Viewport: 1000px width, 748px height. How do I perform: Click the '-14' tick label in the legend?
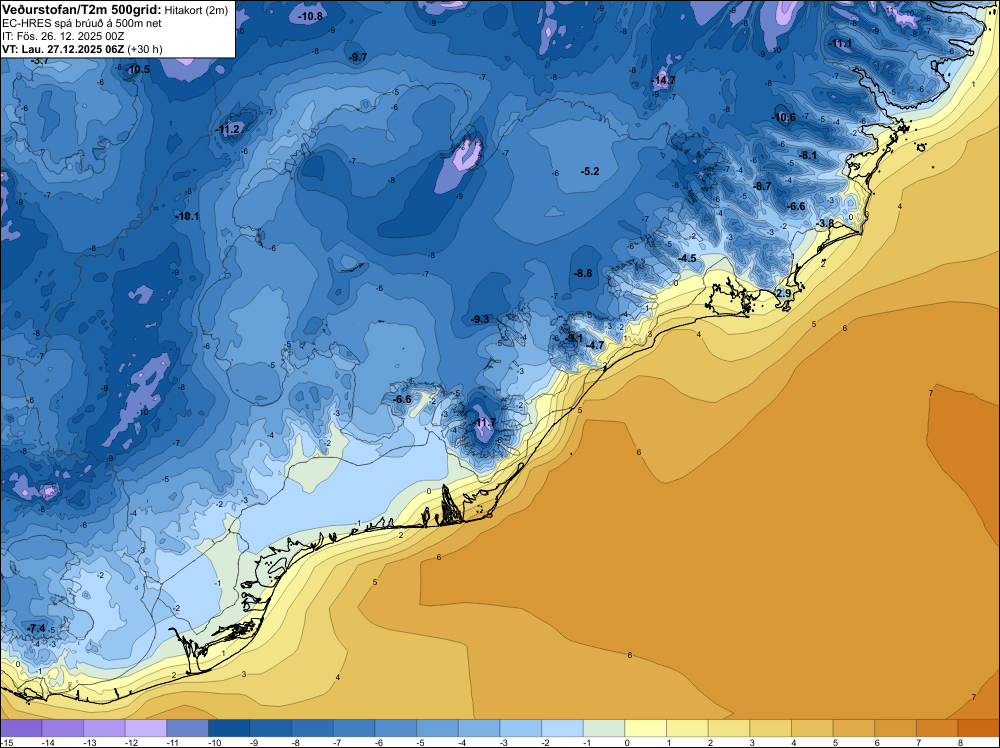tap(47, 742)
